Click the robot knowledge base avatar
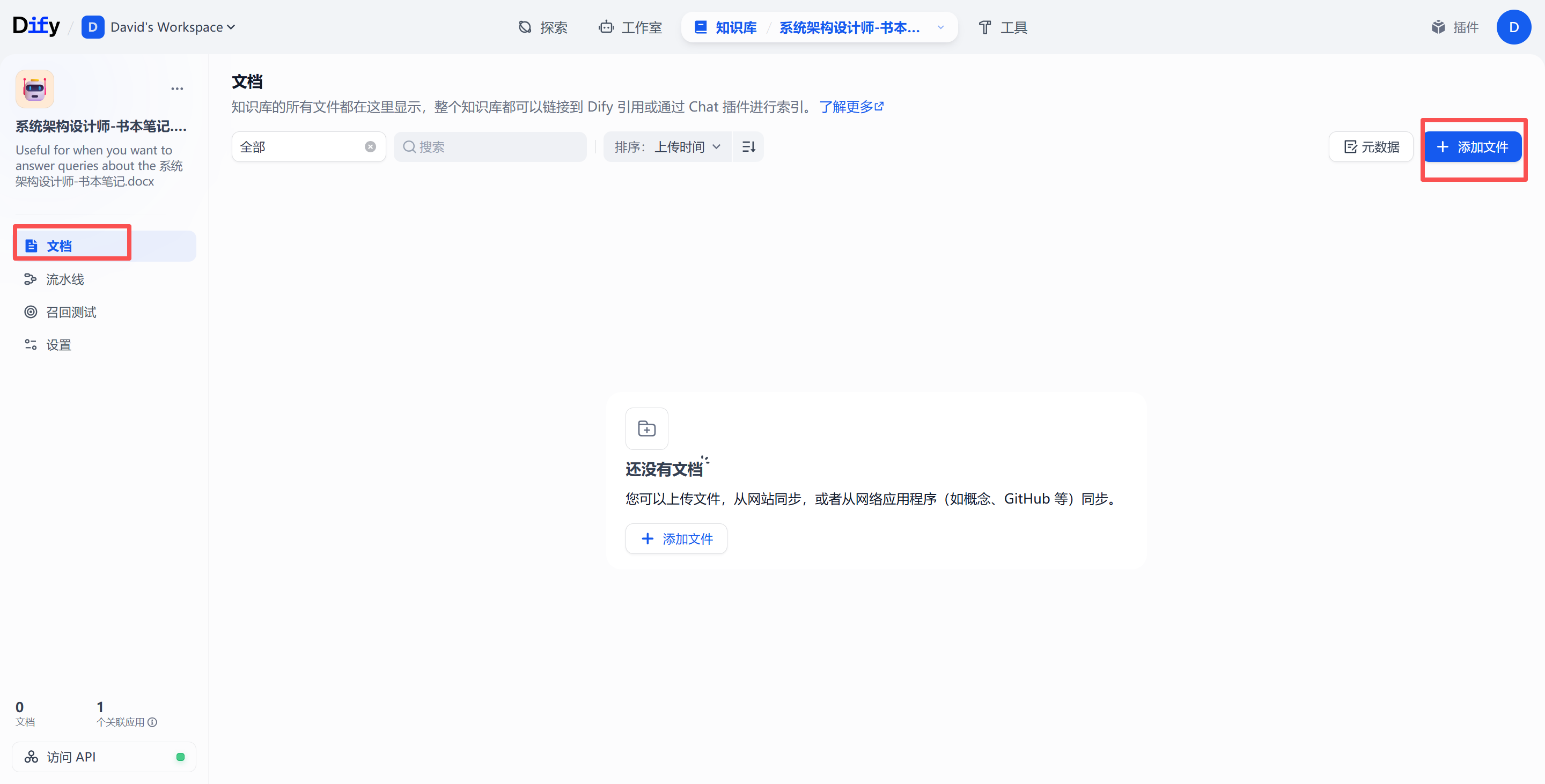This screenshot has width=1545, height=784. point(35,88)
